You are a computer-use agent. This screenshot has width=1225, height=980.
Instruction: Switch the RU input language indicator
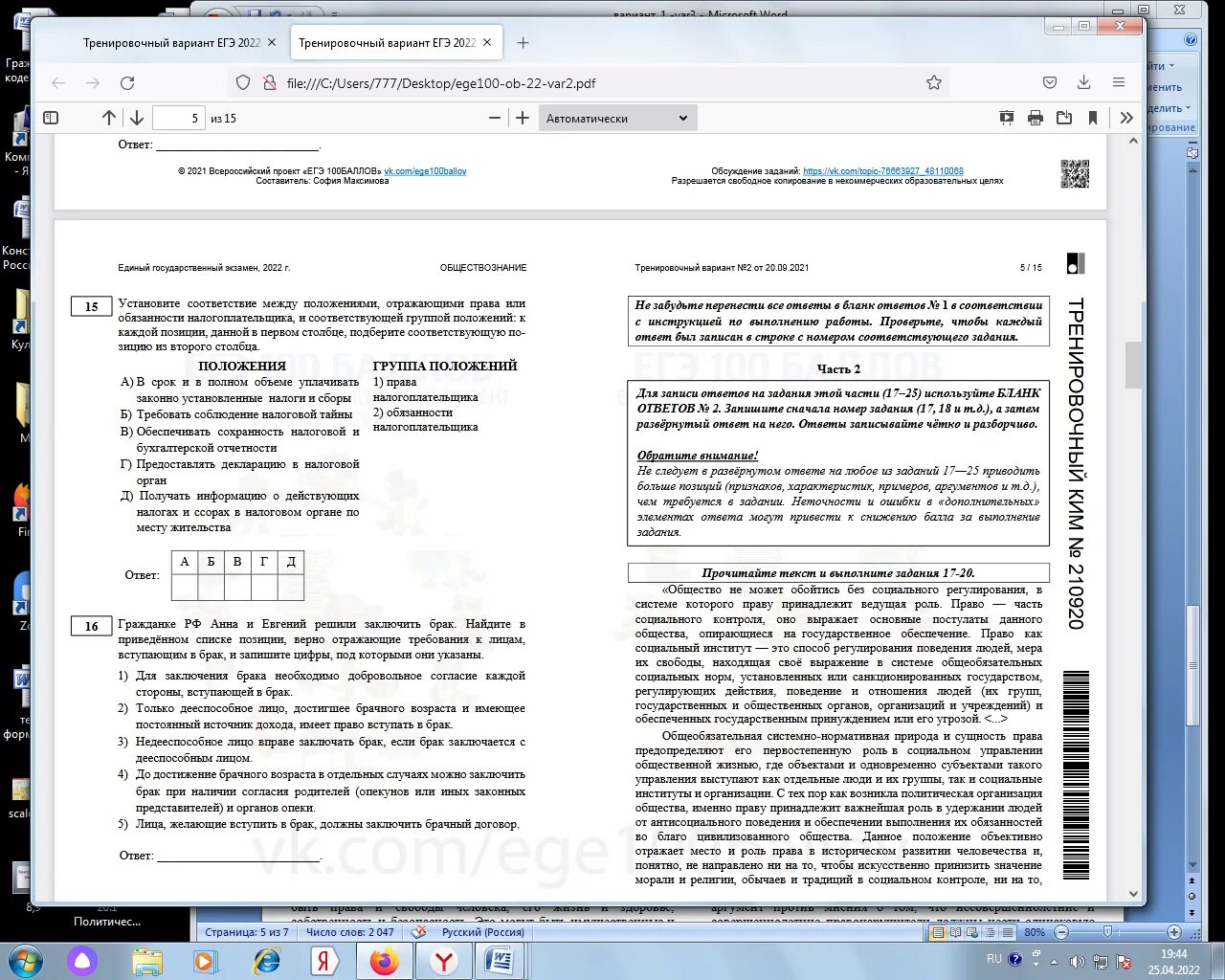tap(994, 959)
